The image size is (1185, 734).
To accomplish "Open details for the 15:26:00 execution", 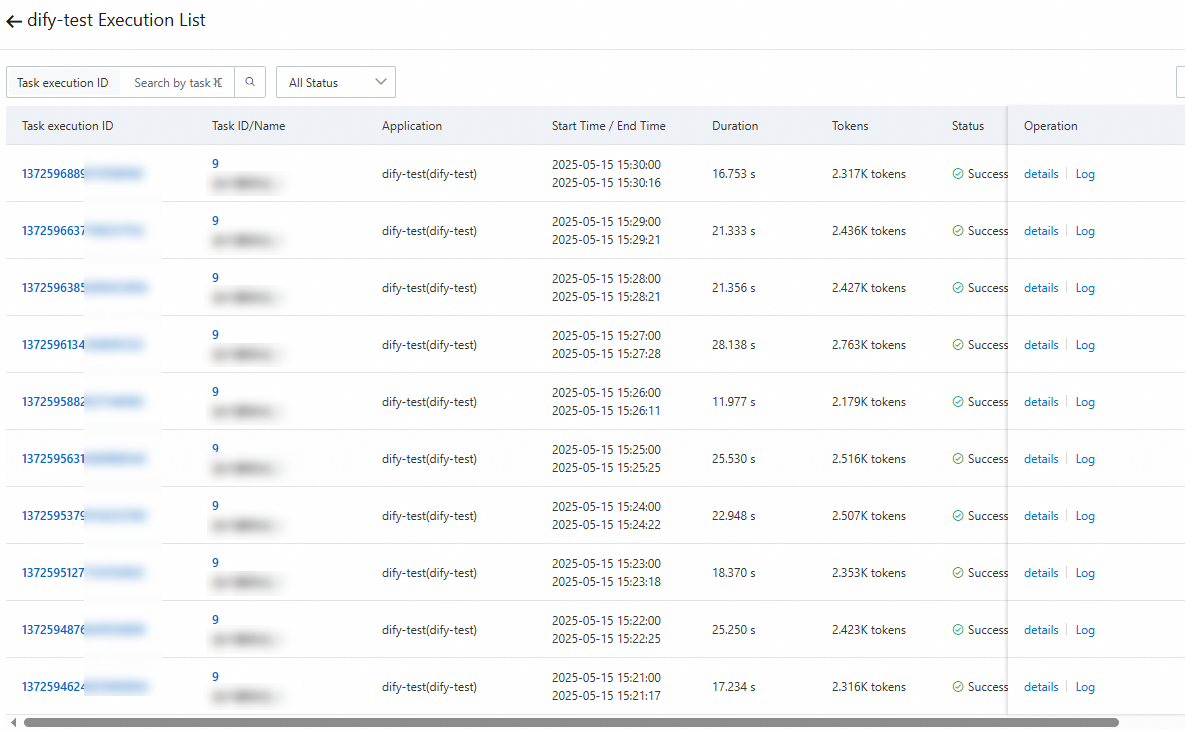I will 1041,402.
